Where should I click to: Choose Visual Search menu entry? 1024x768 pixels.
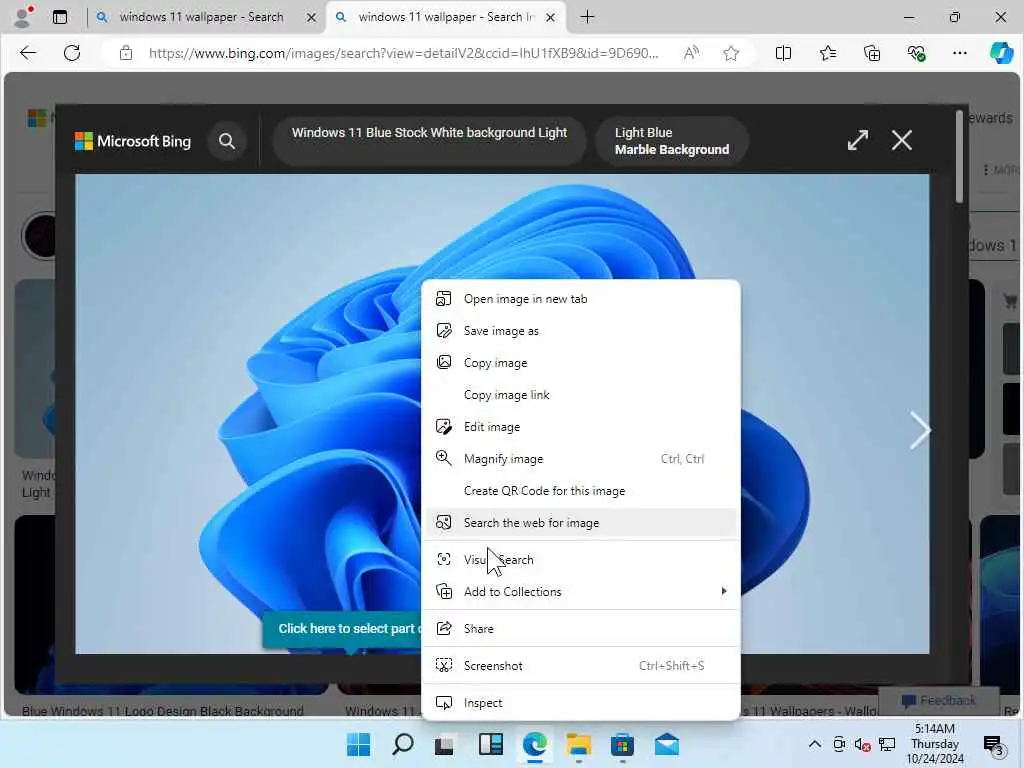pyautogui.click(x=581, y=560)
